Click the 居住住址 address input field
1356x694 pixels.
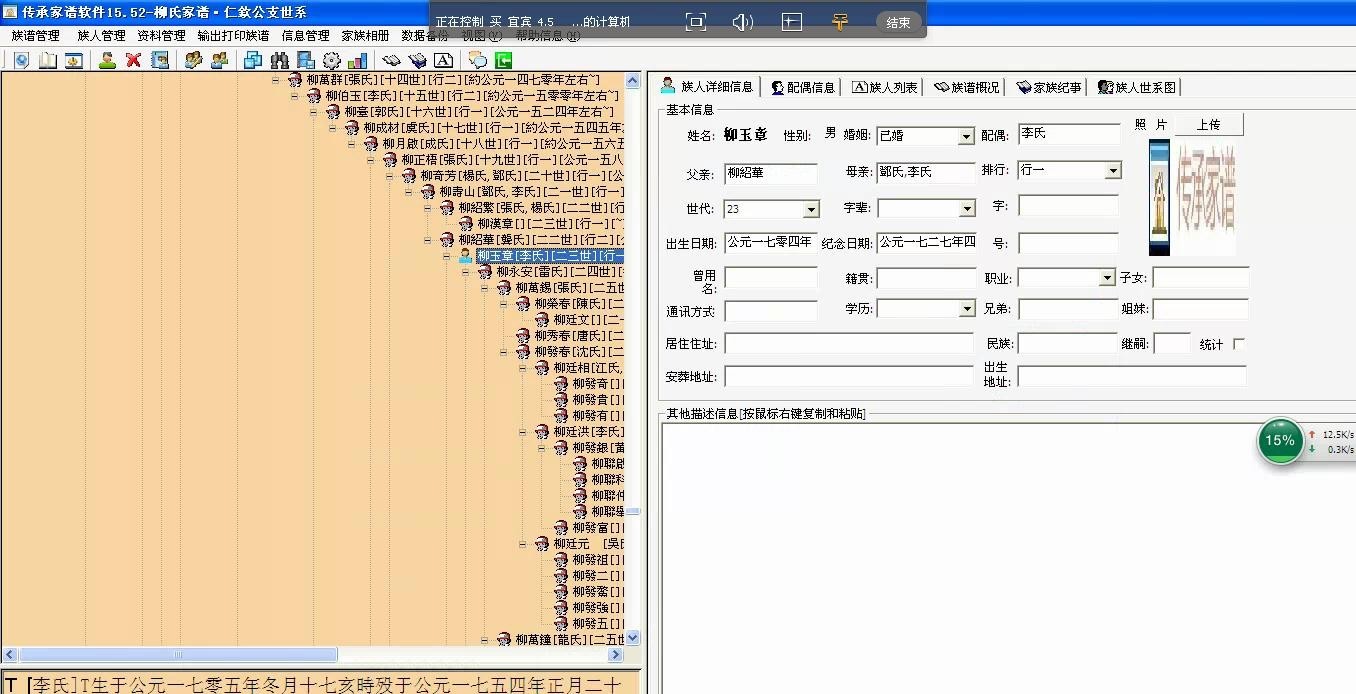click(x=848, y=344)
